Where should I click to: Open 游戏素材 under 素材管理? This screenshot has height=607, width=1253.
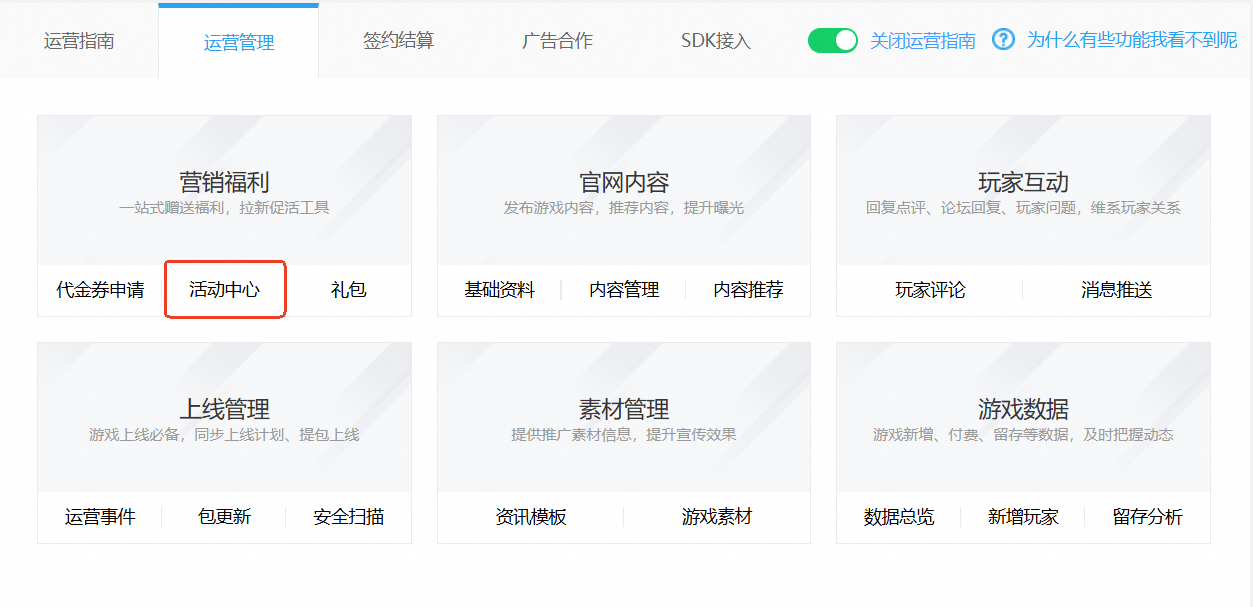716,517
